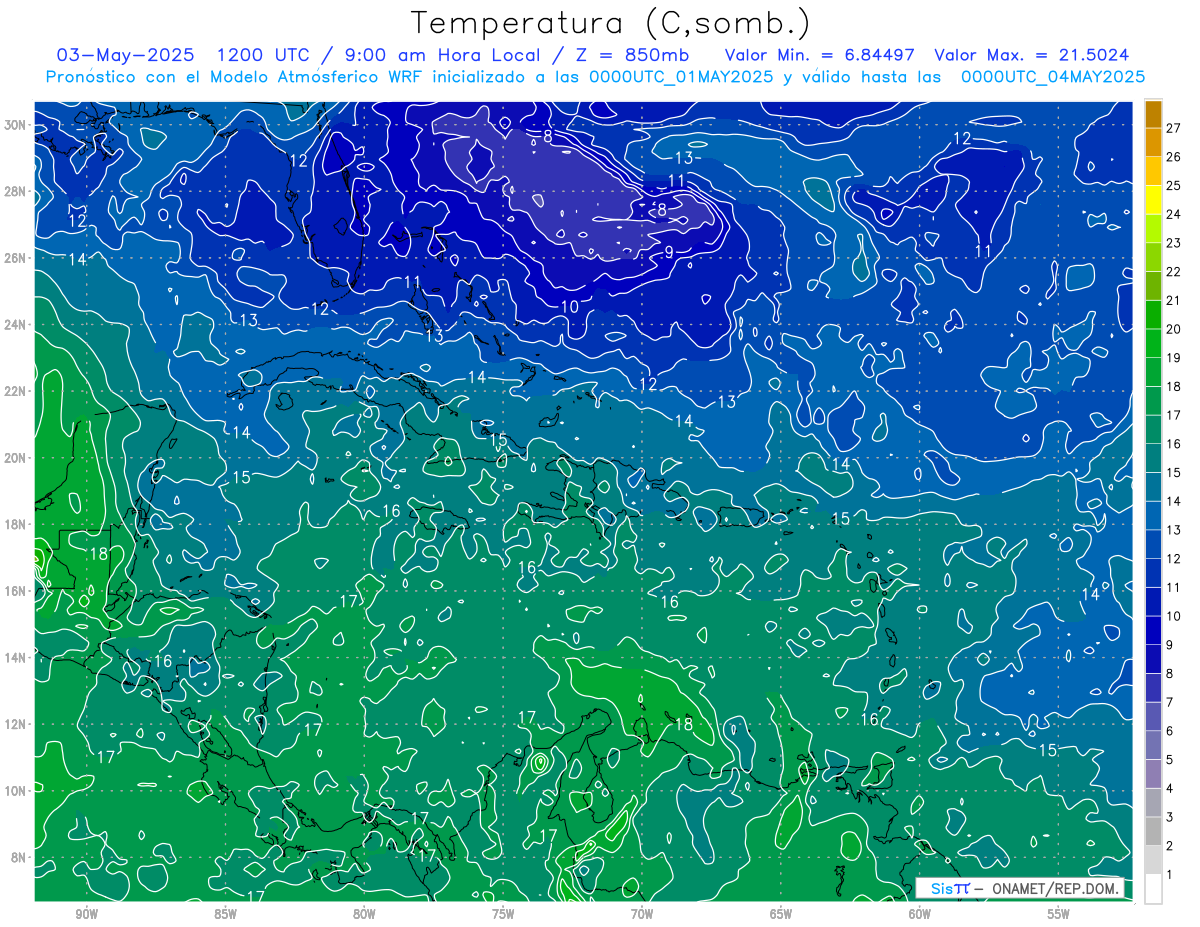The width and height of the screenshot is (1200, 927).
Task: Click the '70W' longitude axis label
Action: (642, 913)
